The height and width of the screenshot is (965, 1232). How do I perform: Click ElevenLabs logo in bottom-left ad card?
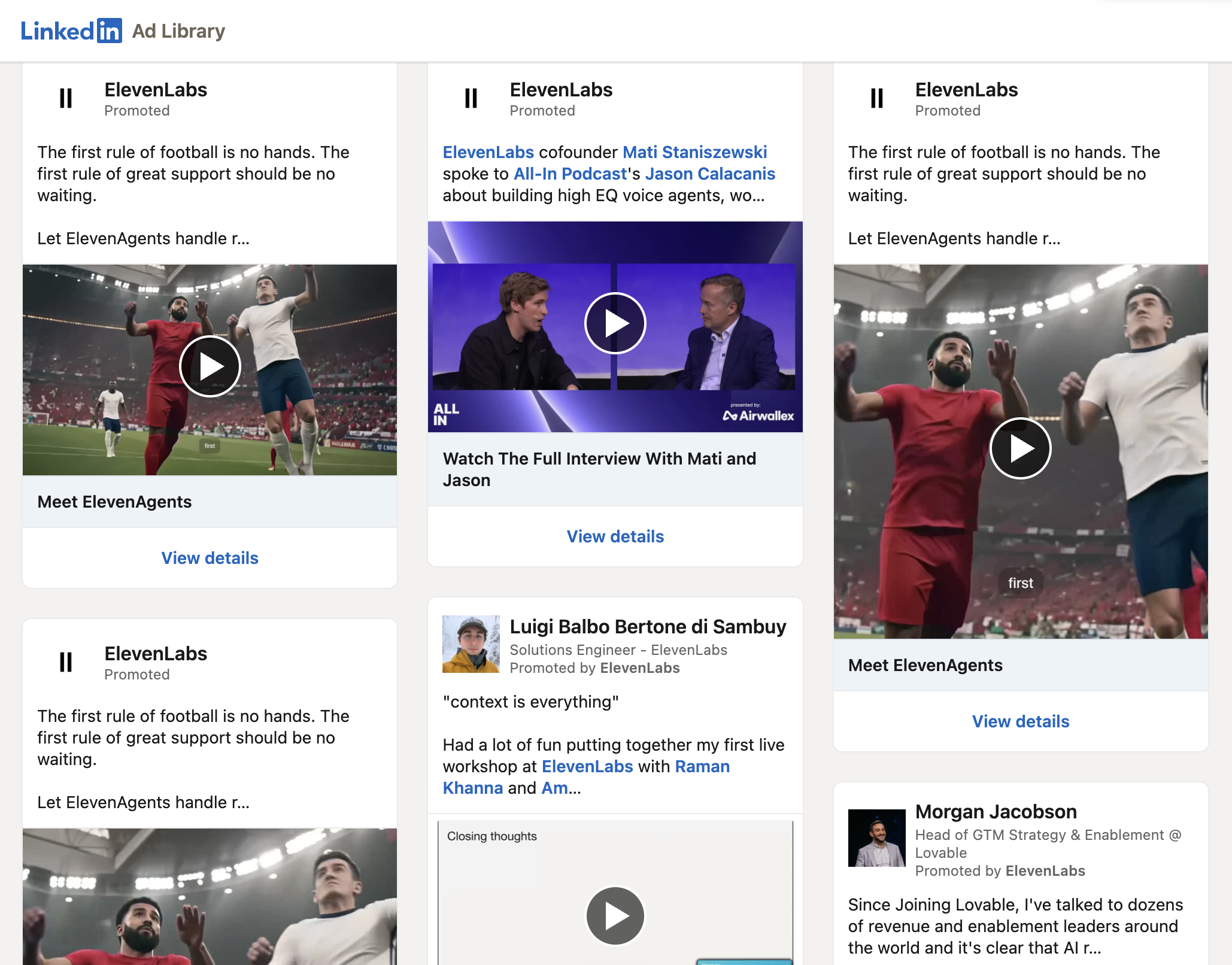[x=66, y=662]
